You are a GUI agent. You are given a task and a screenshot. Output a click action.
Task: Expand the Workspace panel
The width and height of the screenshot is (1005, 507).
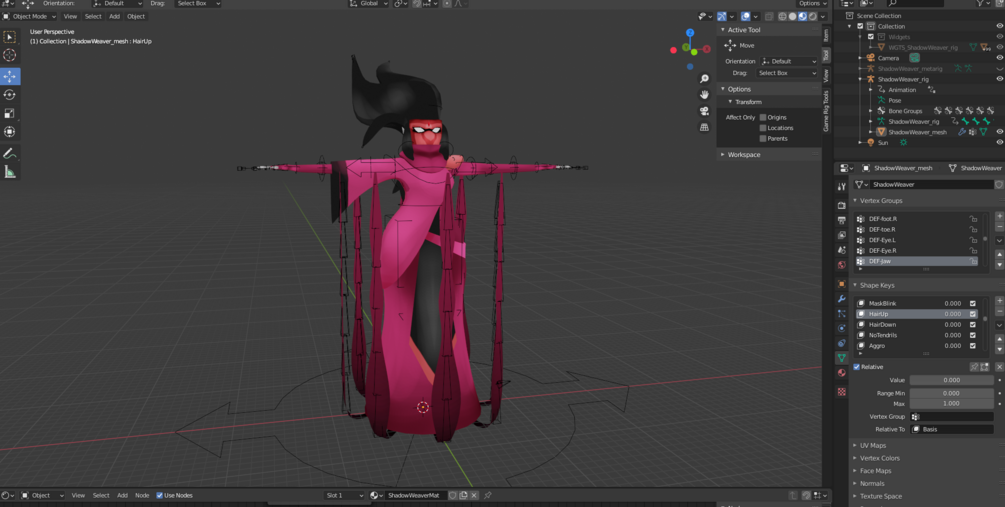coord(743,154)
